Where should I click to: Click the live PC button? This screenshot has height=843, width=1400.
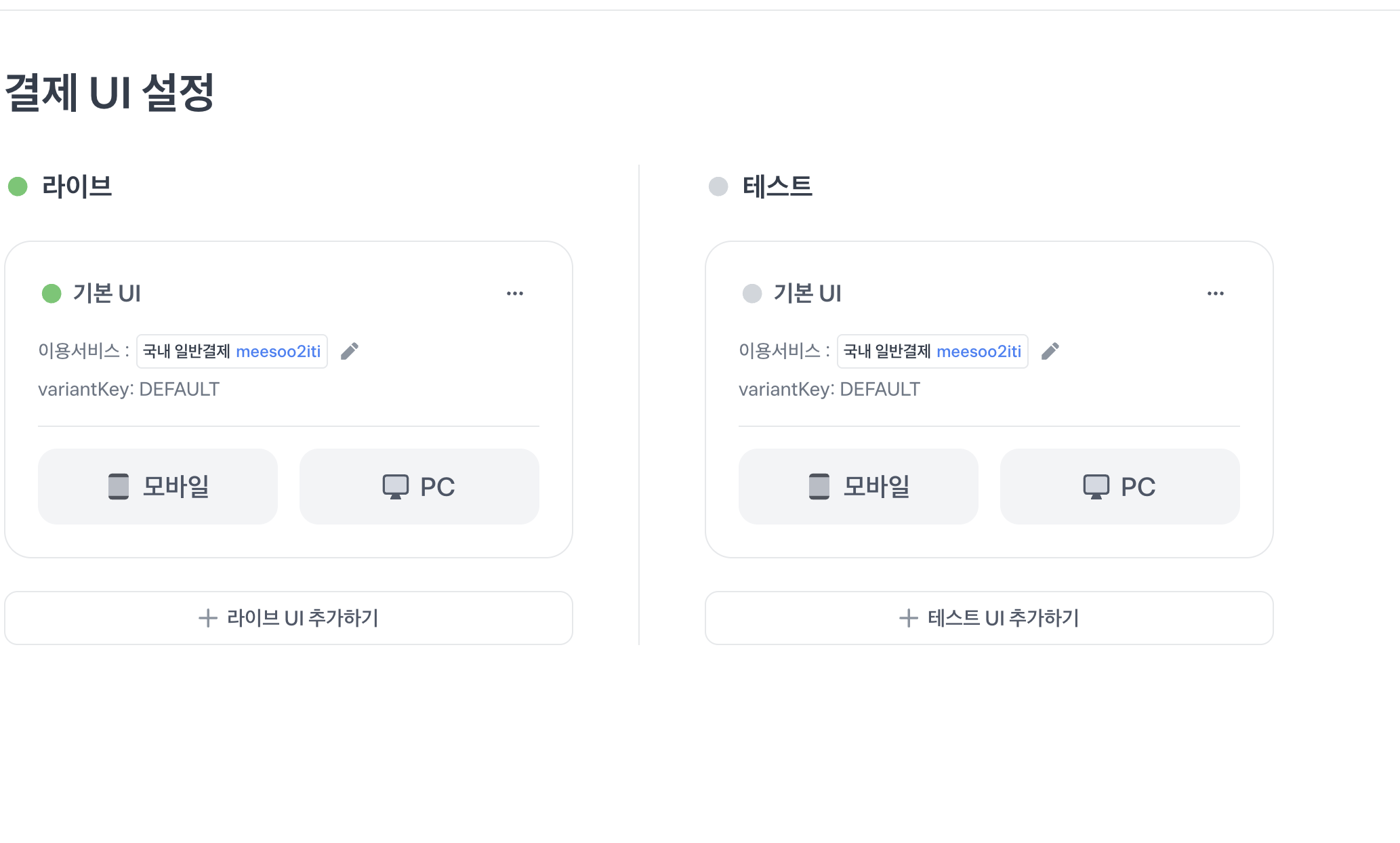click(419, 486)
